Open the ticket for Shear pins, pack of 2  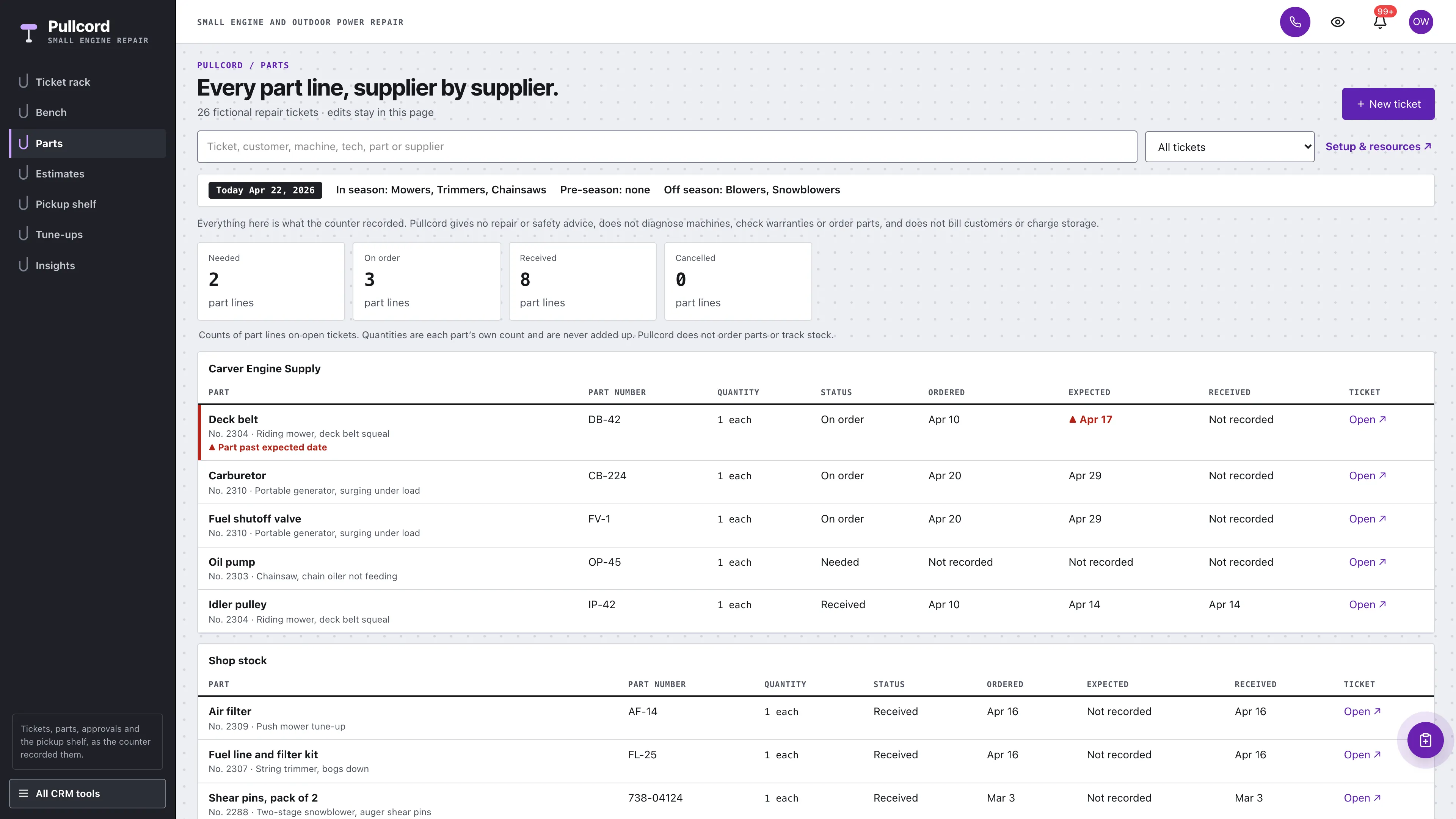[x=1362, y=797]
